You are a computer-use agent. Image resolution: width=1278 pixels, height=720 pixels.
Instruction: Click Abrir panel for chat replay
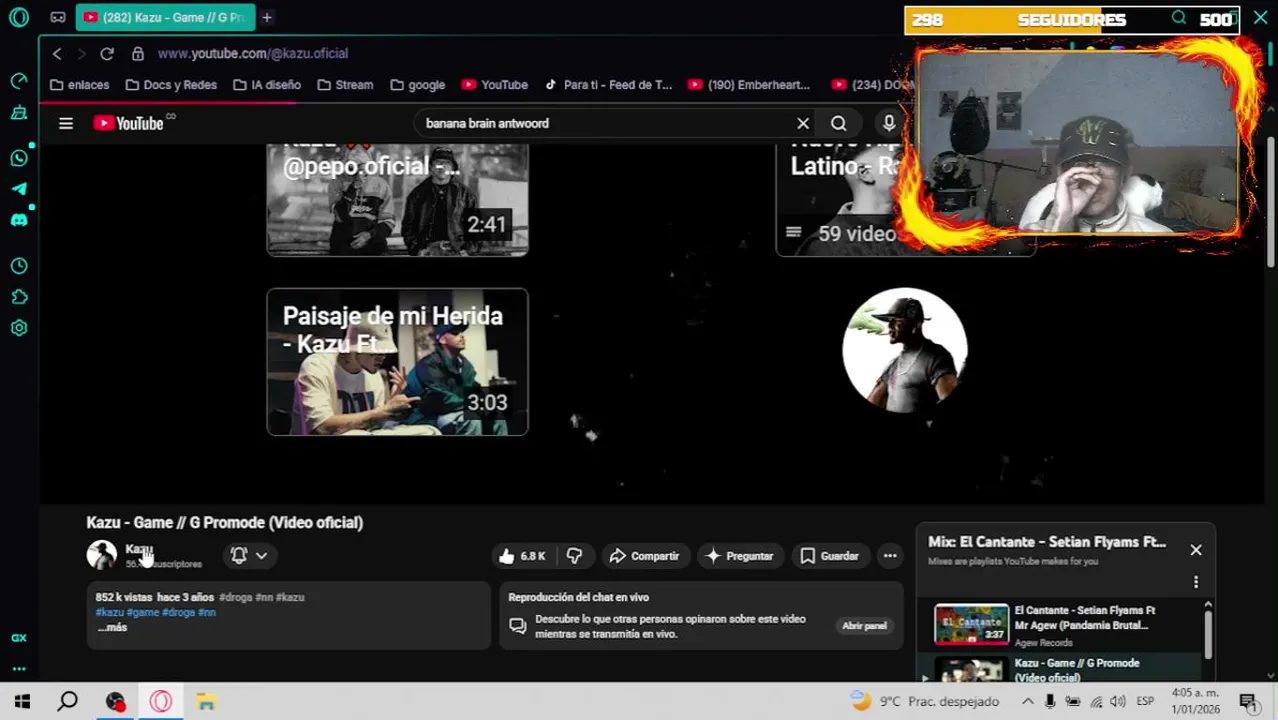pyautogui.click(x=864, y=626)
